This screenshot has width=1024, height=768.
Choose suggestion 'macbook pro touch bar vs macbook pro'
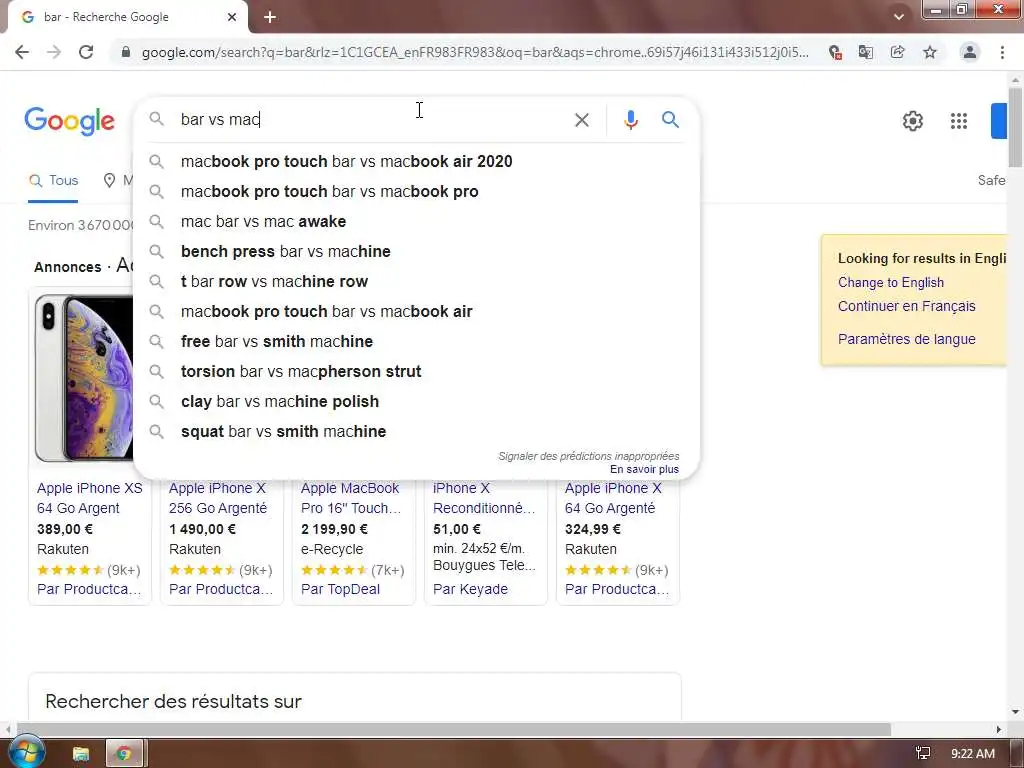pyautogui.click(x=416, y=191)
